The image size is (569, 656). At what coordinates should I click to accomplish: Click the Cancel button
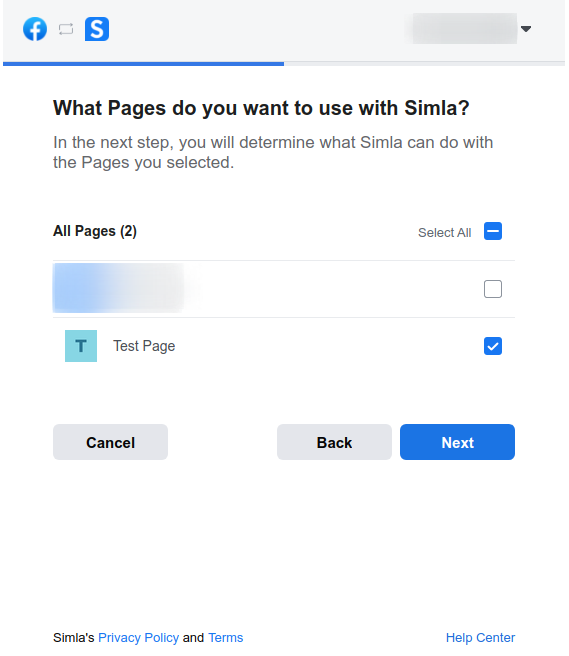(x=110, y=442)
